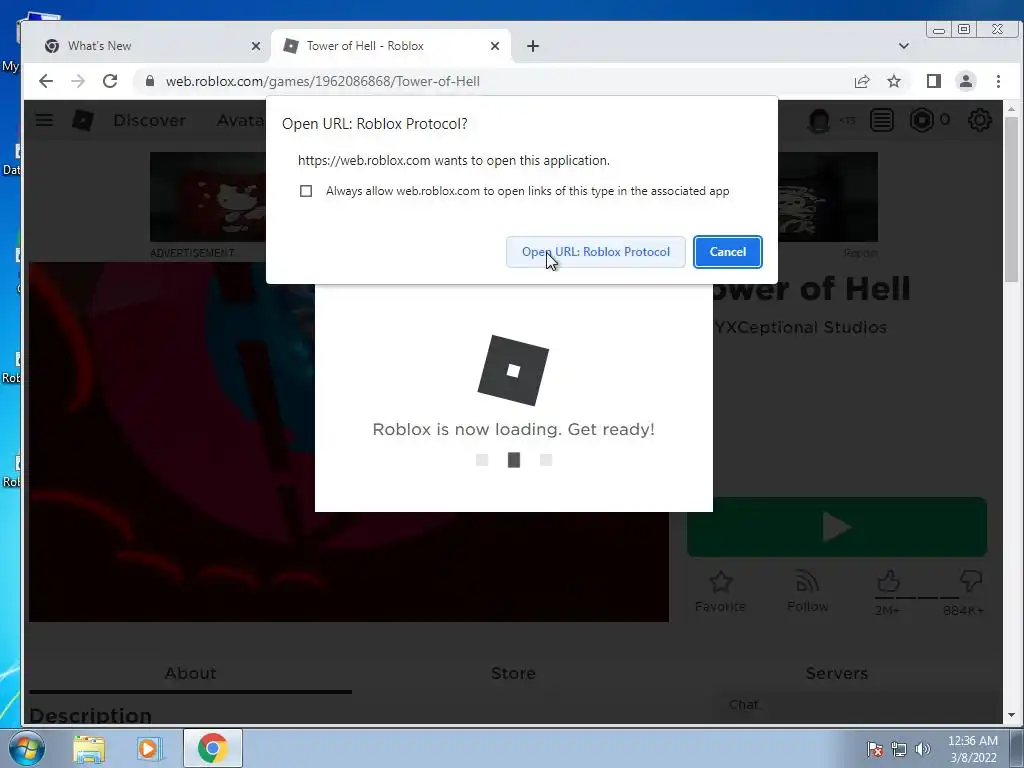Close the What's New tab
1024x768 pixels.
click(256, 46)
